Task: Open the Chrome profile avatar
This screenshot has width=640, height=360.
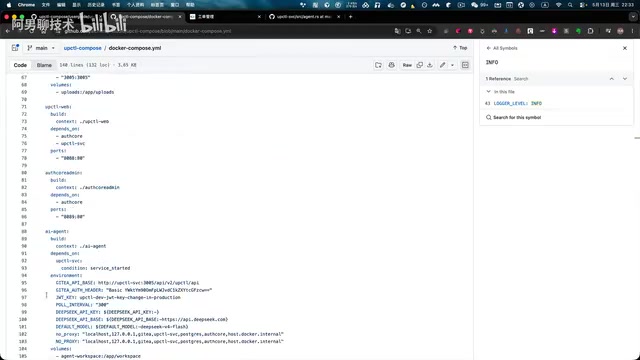Action: pyautogui.click(x=620, y=31)
